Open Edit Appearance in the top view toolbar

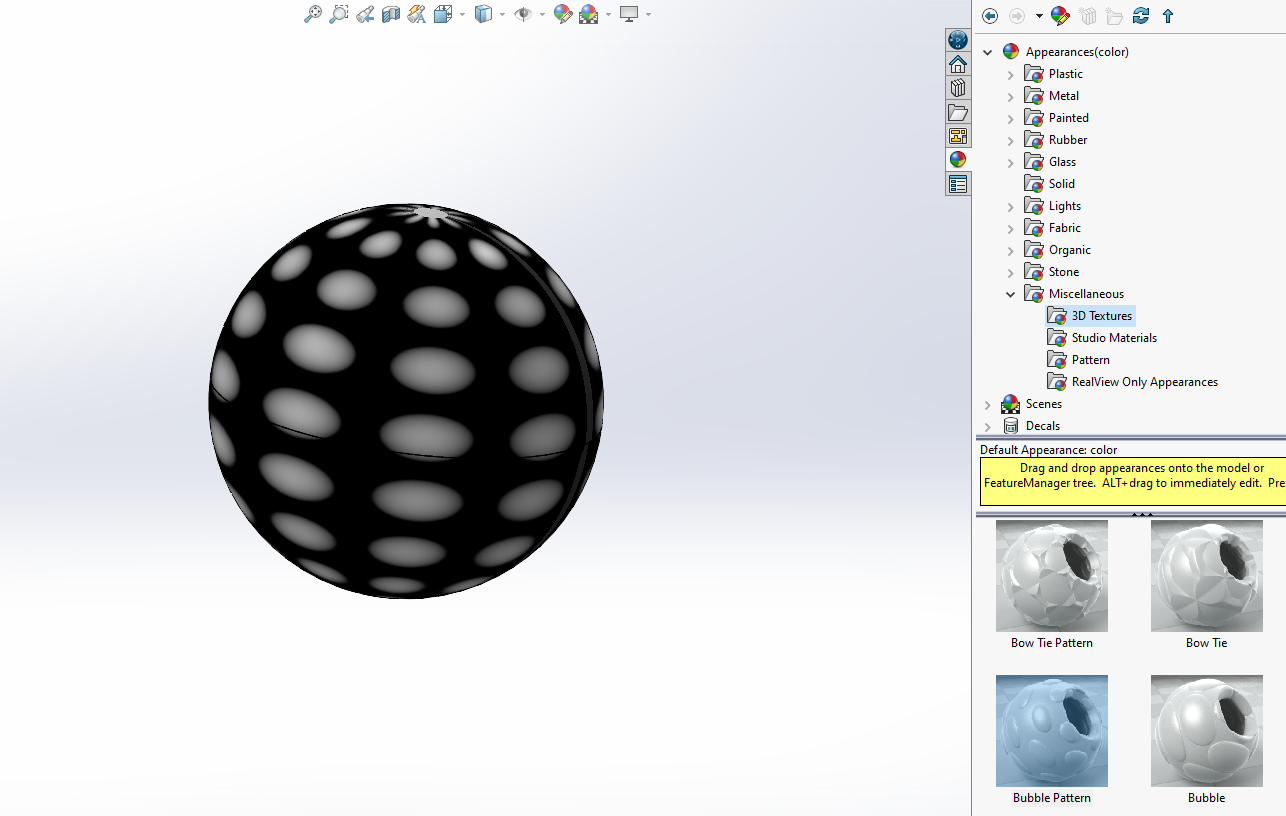(x=562, y=14)
